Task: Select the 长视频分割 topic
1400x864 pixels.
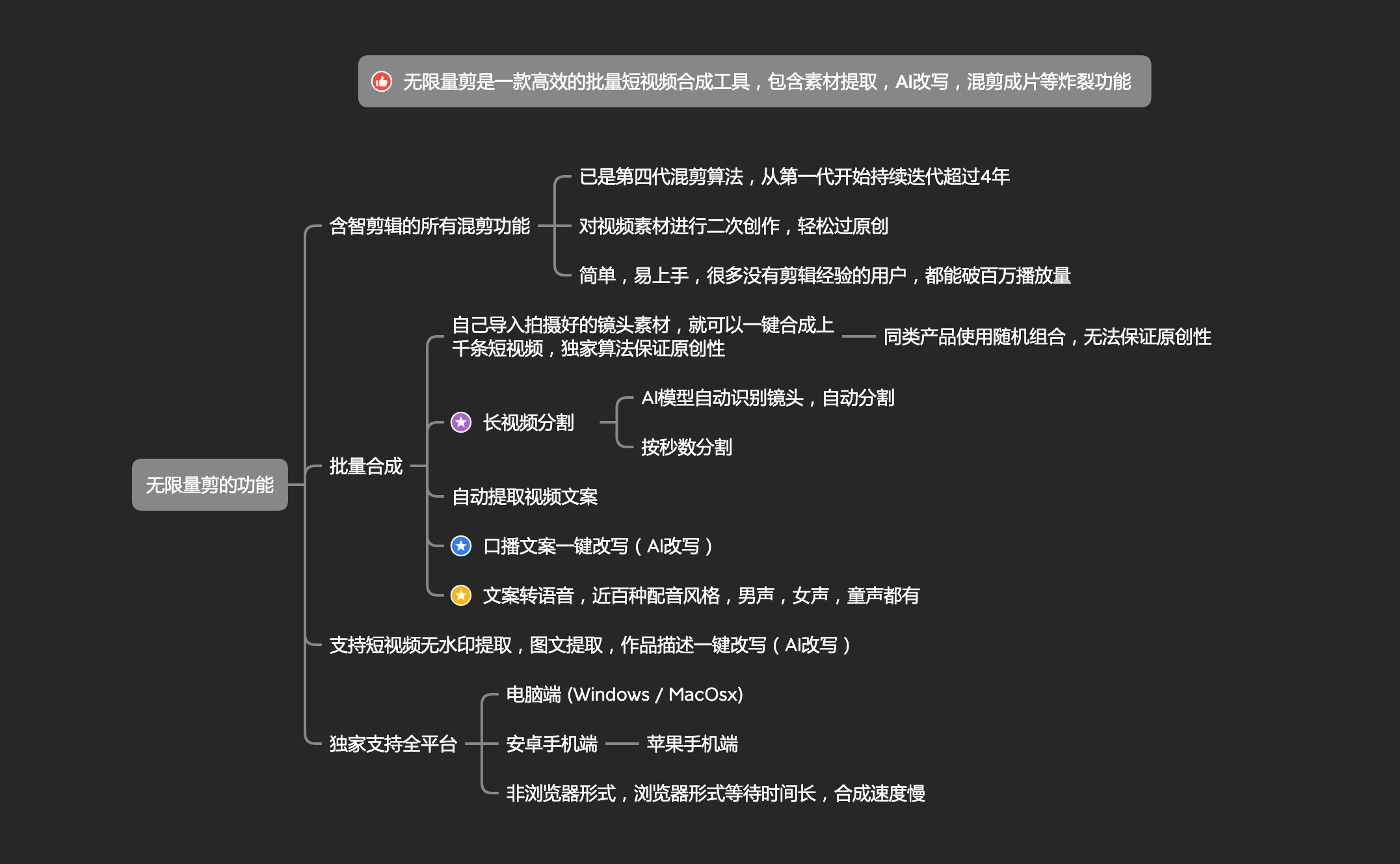Action: (x=528, y=423)
